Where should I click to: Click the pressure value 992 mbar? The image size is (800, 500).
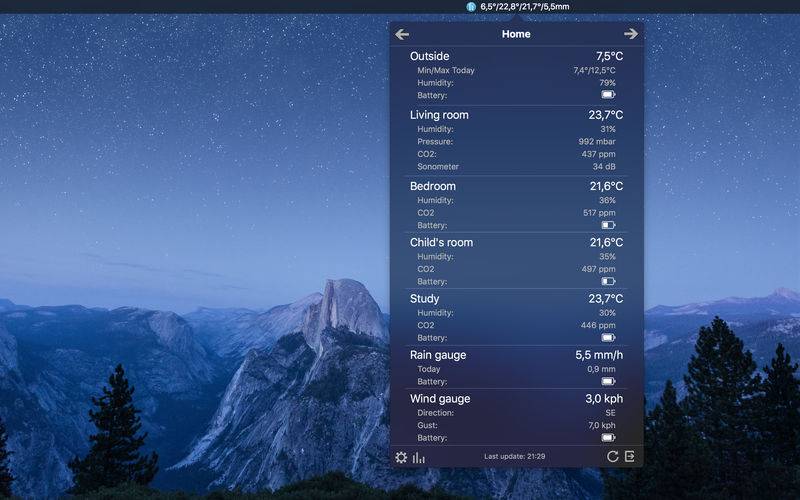pos(597,141)
